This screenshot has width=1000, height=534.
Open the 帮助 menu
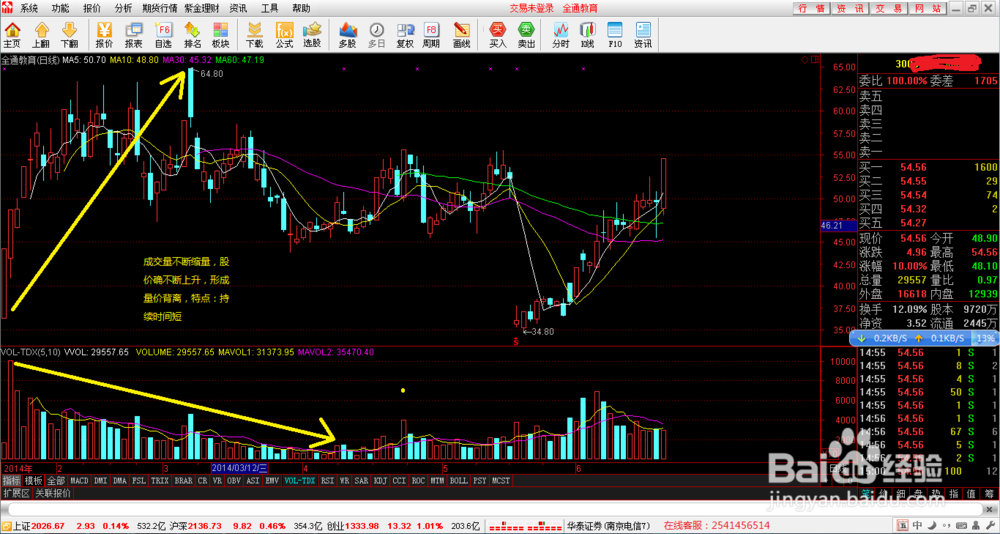[x=302, y=8]
